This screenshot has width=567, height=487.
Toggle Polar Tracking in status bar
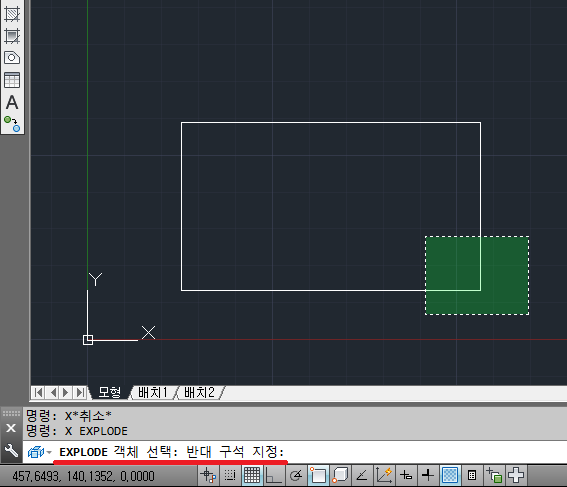(x=296, y=475)
